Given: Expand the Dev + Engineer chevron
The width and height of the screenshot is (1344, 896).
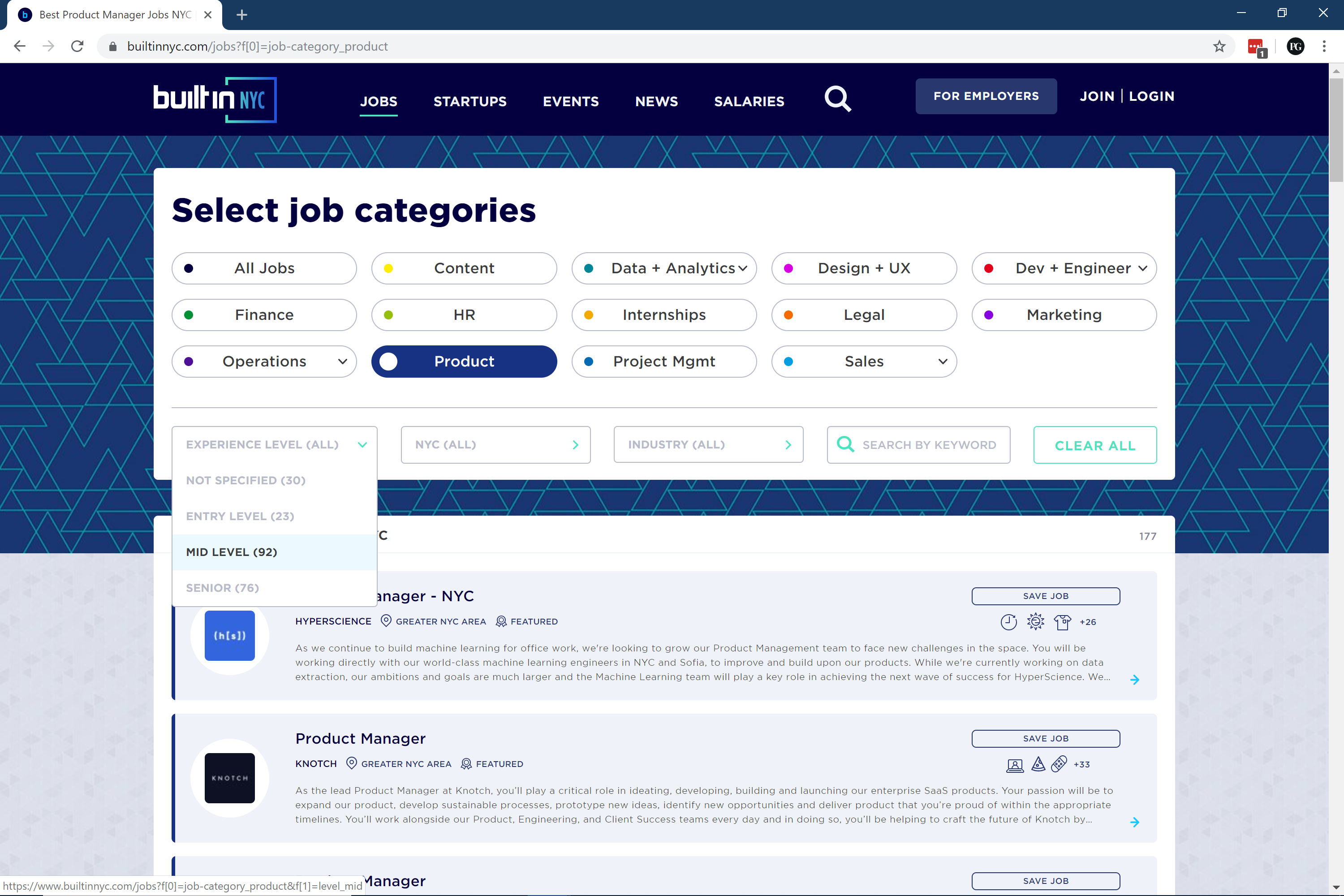Looking at the screenshot, I should tap(1142, 268).
